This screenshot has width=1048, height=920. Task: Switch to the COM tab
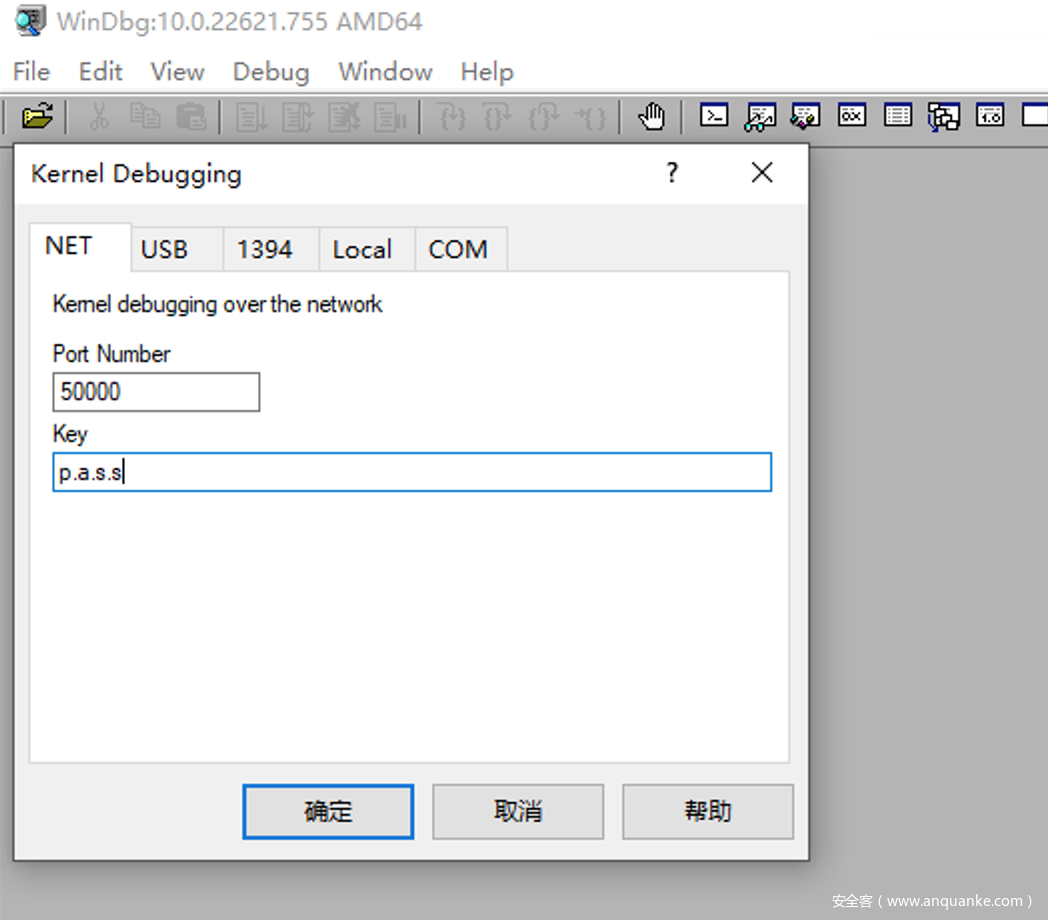pos(461,249)
